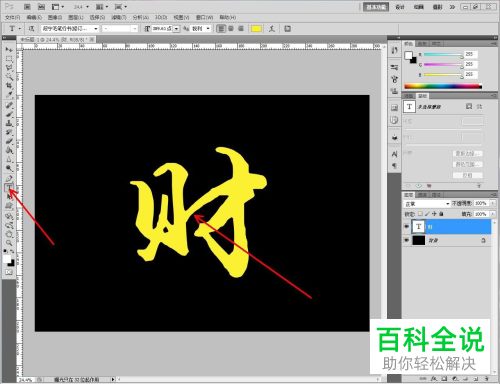Select the Quick Selection tool
The image size is (500, 384).
click(9, 77)
